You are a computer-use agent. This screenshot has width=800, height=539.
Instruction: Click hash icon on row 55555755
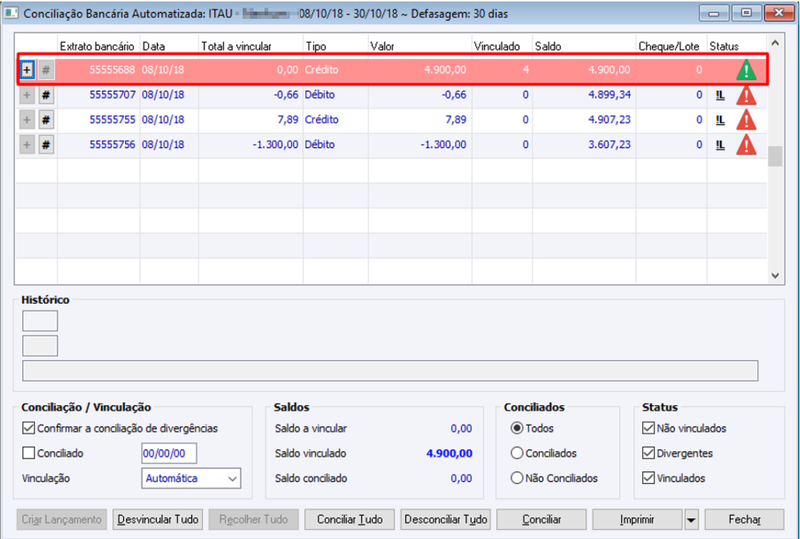[x=46, y=120]
